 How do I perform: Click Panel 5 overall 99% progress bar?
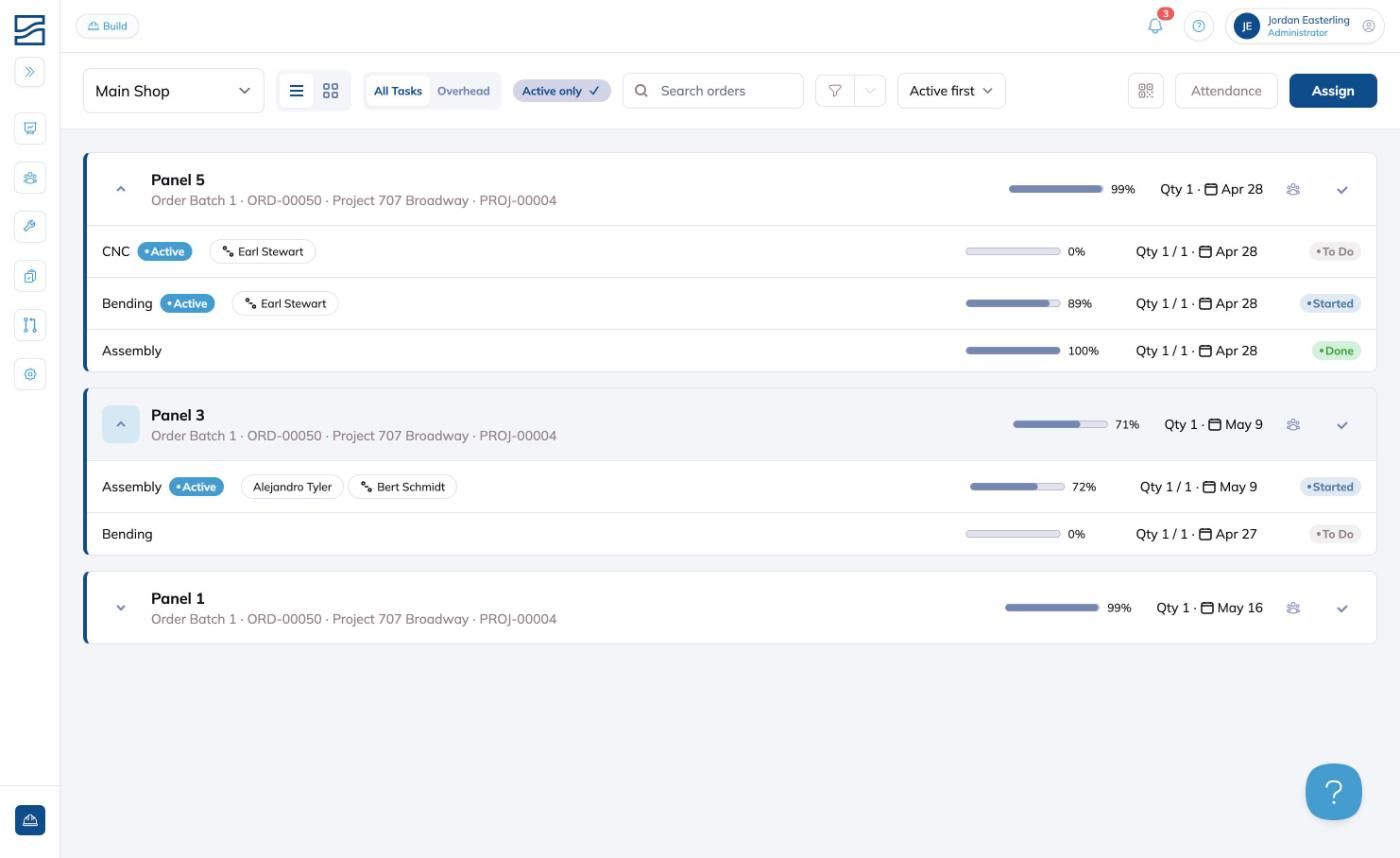click(x=1056, y=189)
